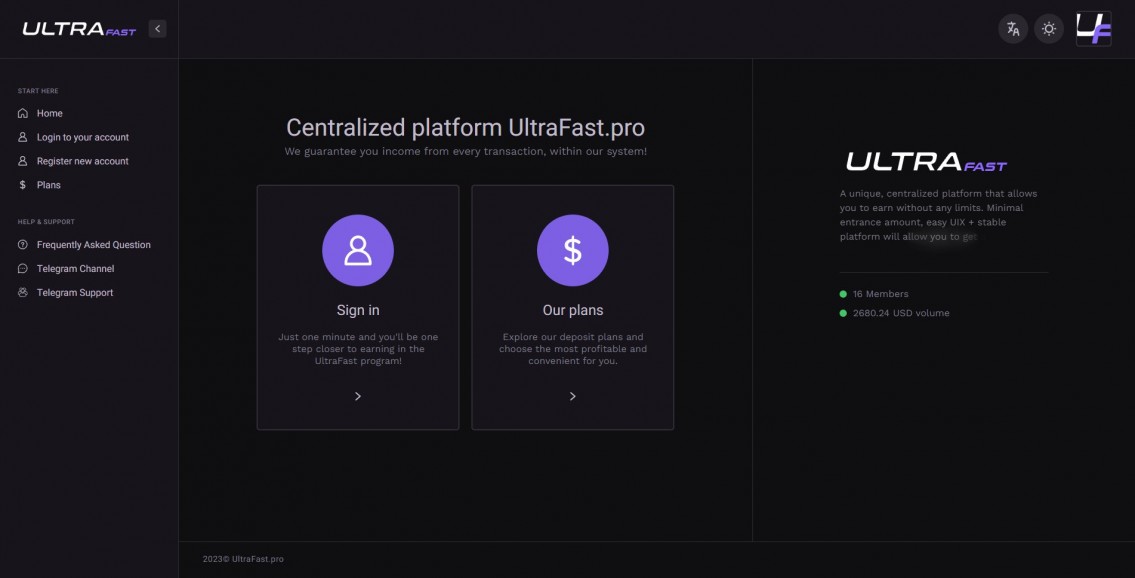Click the home icon in the sidebar
Viewport: 1135px width, 578px height.
coord(23,113)
